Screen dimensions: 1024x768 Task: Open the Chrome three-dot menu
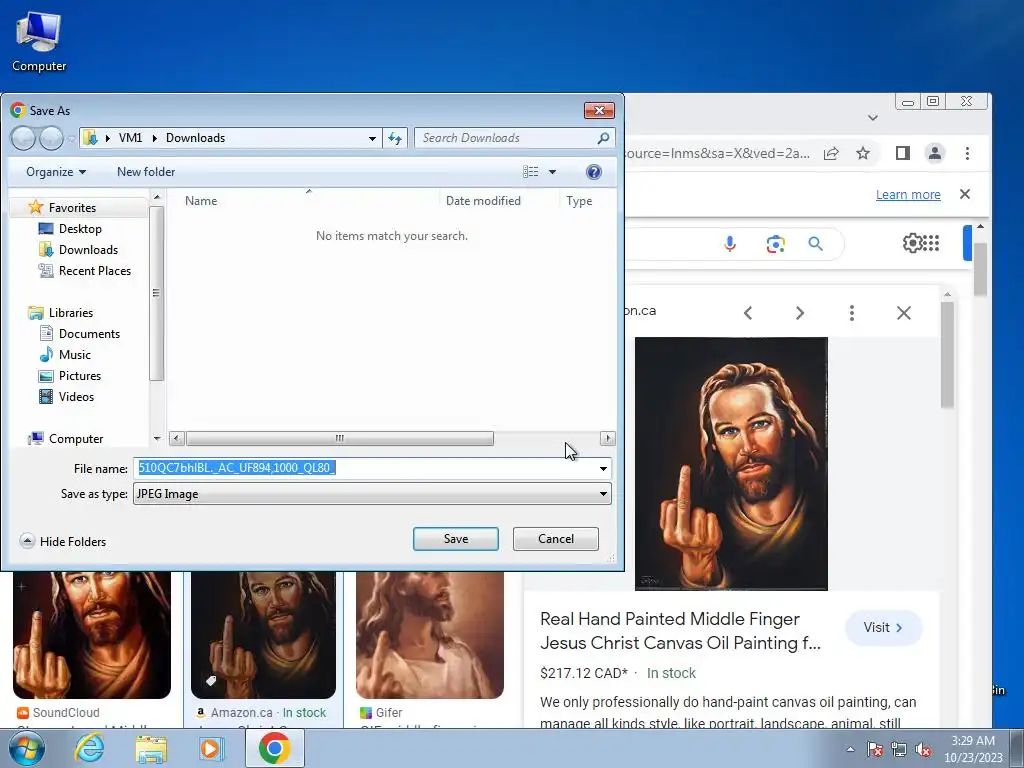coord(967,153)
